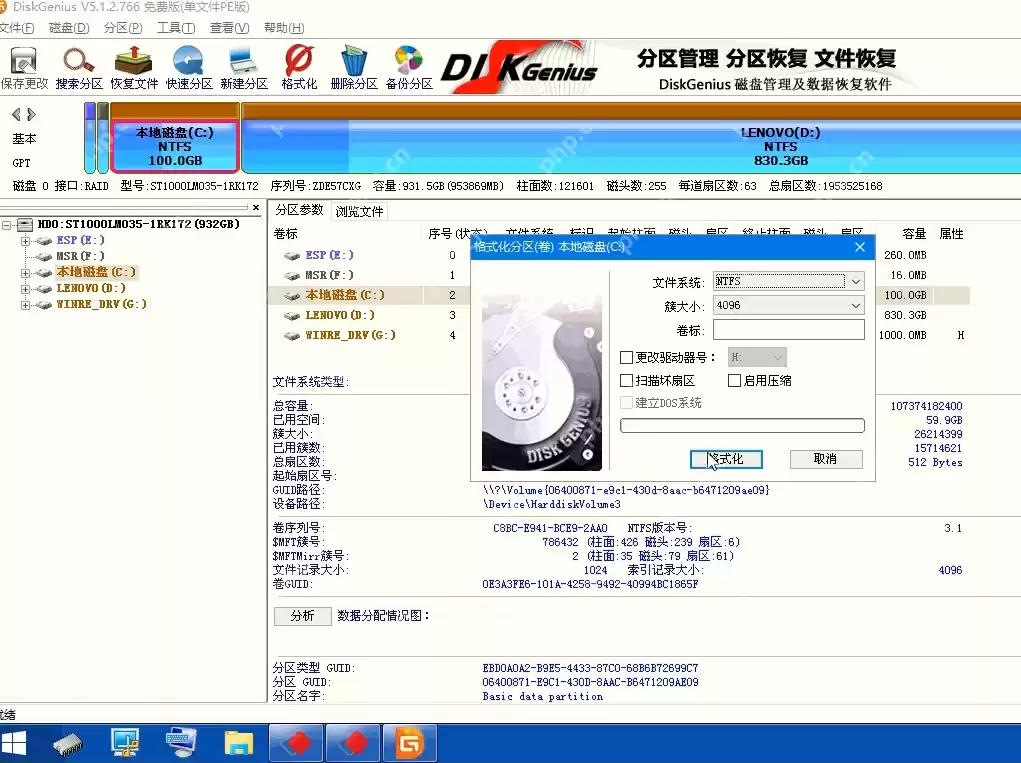
Task: Expand the ESP(E:) tree node
Action: pyautogui.click(x=25, y=241)
